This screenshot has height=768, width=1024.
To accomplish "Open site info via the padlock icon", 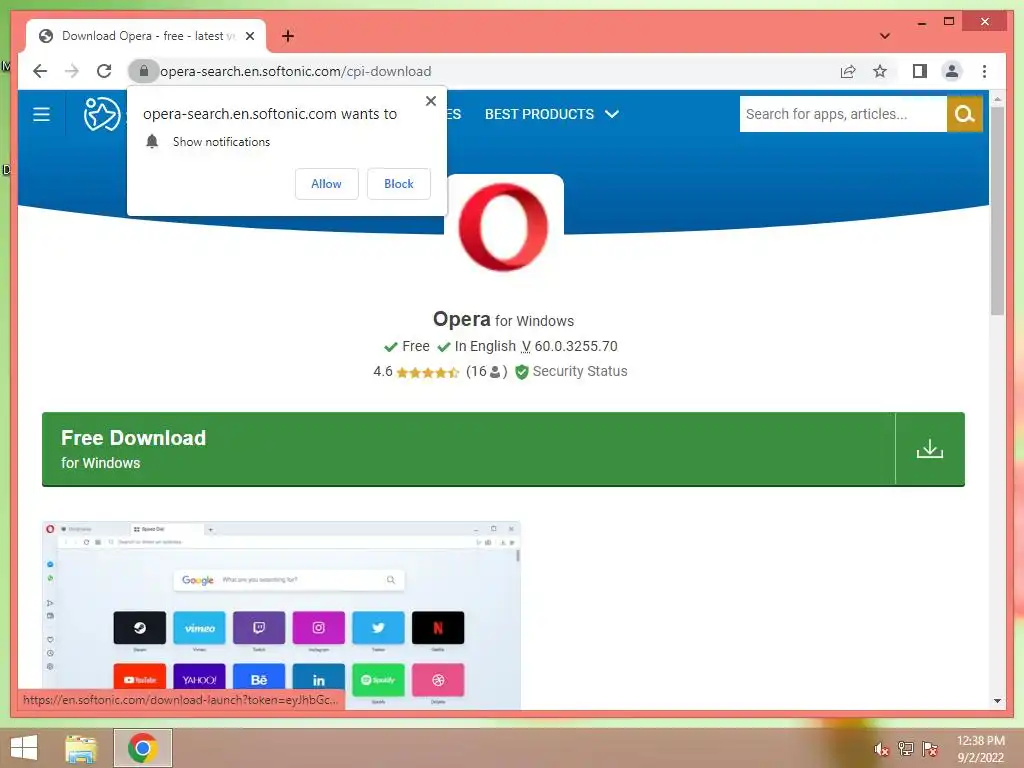I will pos(144,71).
